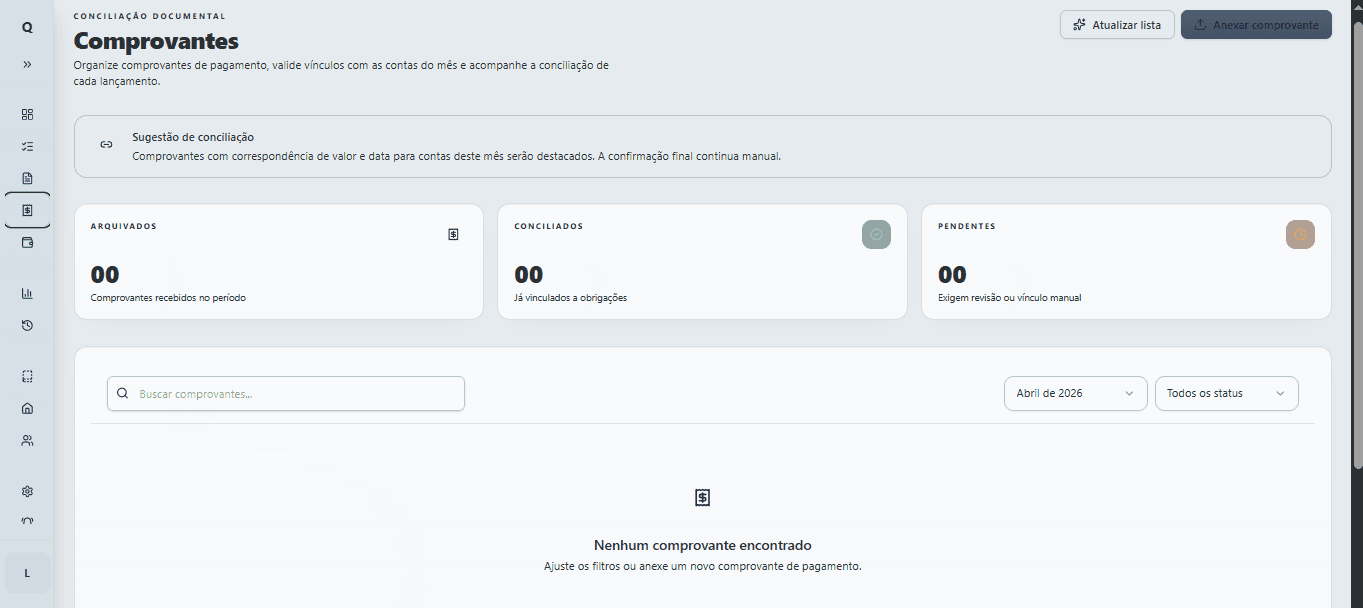Click the Pendentes summary card
The height and width of the screenshot is (608, 1363).
pyautogui.click(x=1127, y=262)
